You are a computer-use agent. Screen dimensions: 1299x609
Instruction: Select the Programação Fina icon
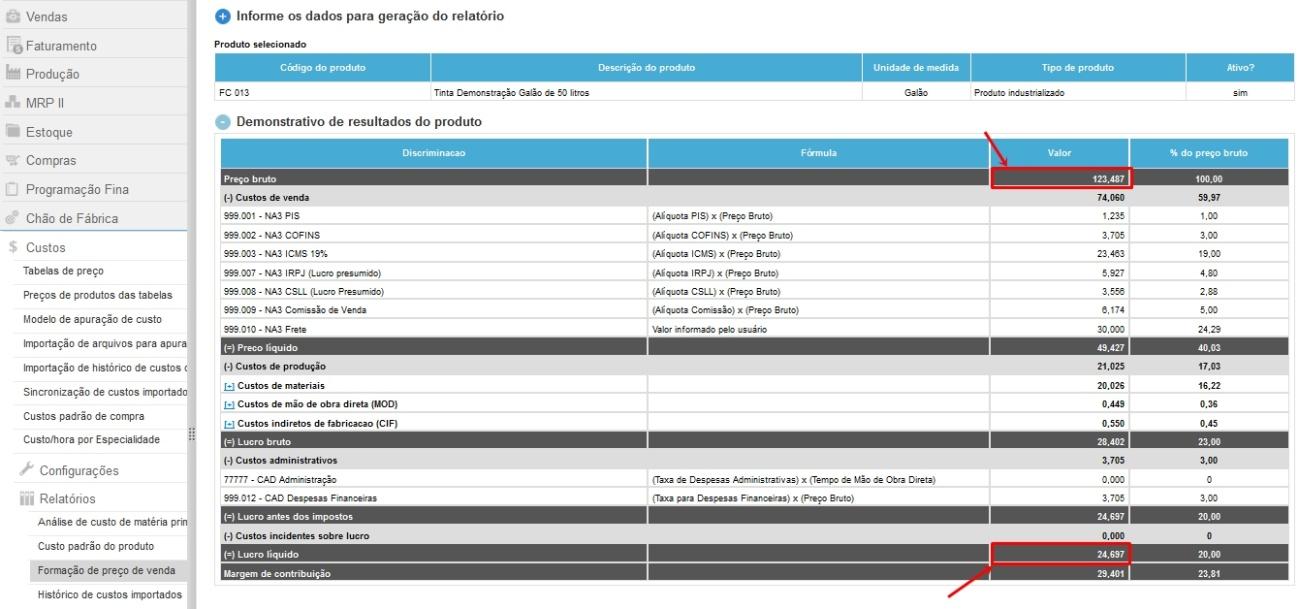pos(13,189)
